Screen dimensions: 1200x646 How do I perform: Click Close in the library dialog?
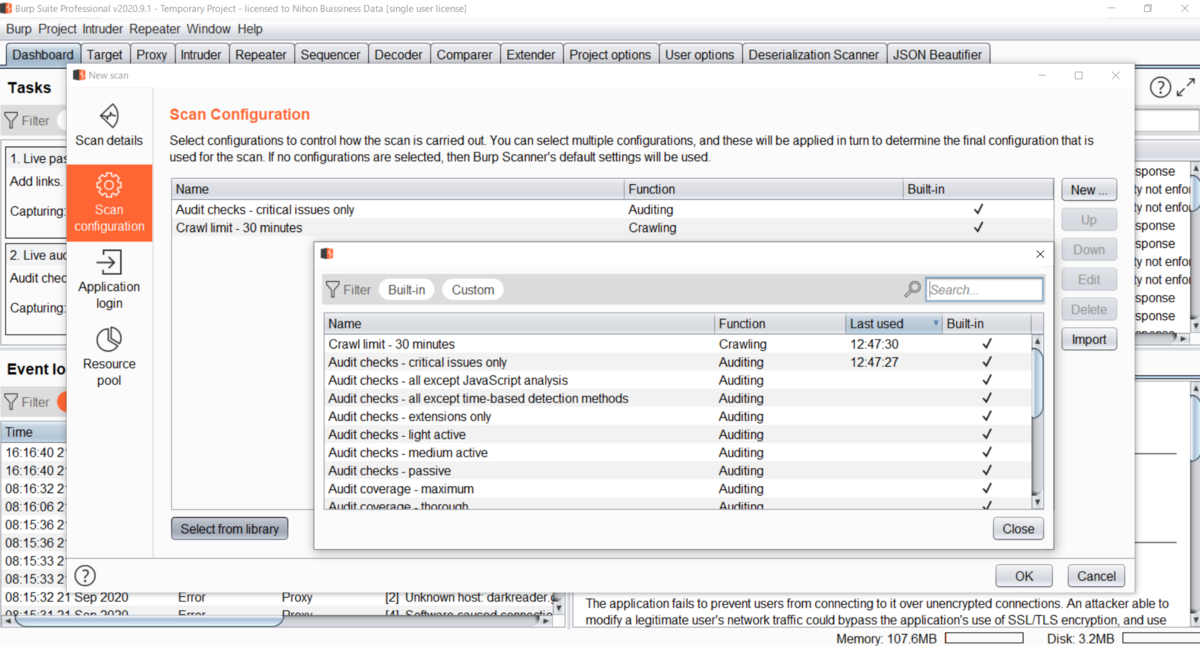(1018, 529)
